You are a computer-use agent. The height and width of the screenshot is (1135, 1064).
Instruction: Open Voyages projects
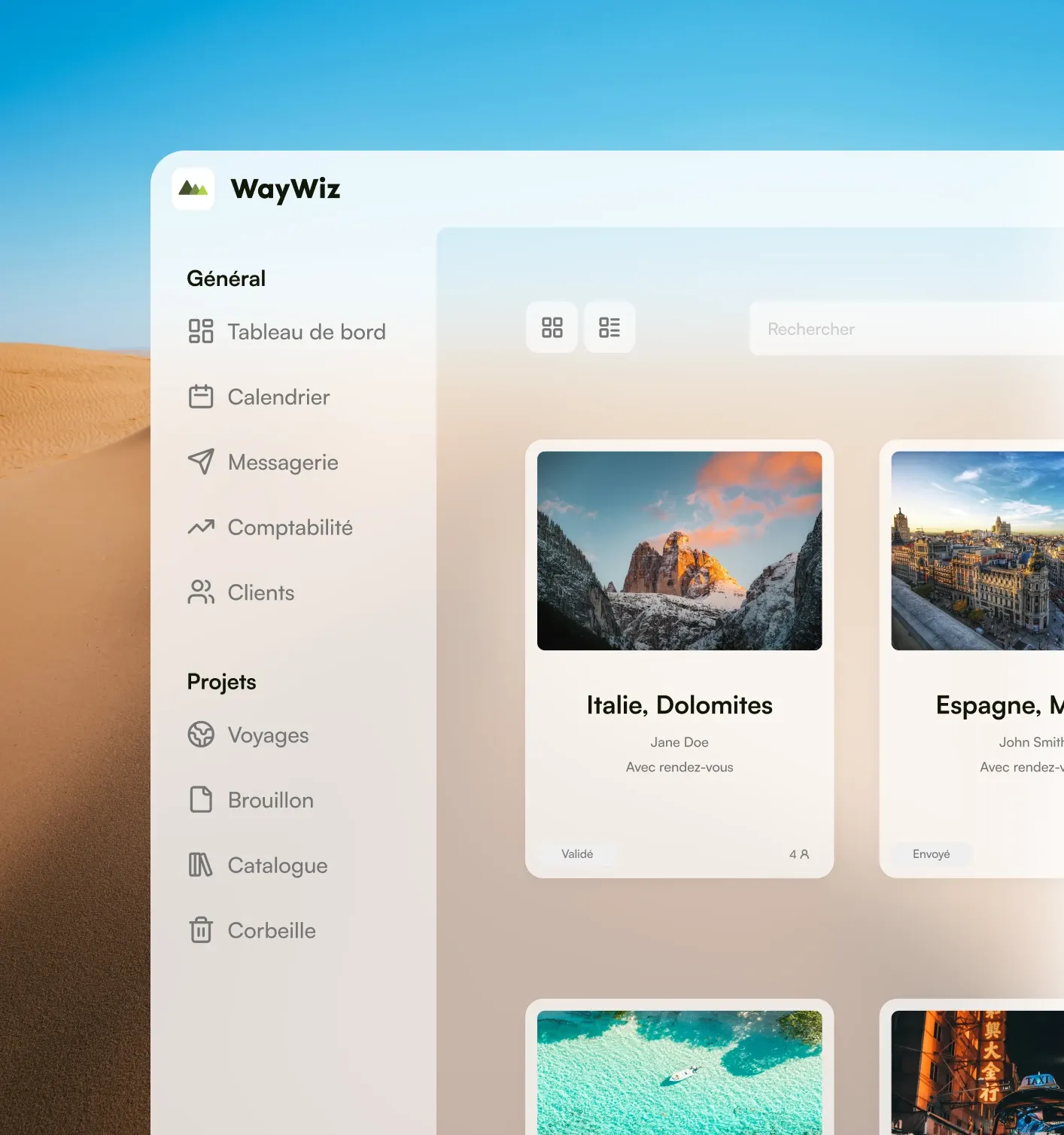(x=248, y=735)
